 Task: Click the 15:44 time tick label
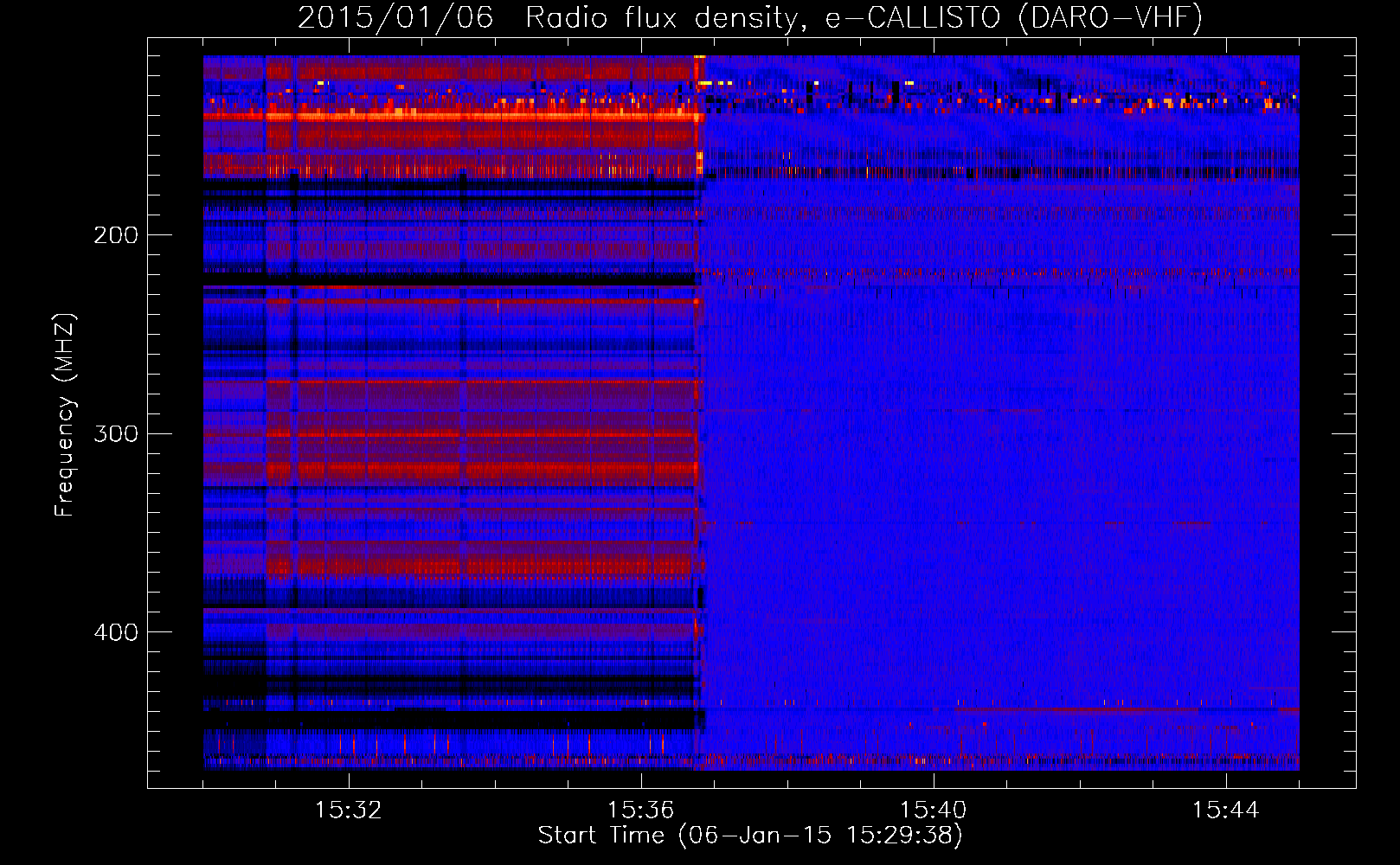pyautogui.click(x=1225, y=811)
